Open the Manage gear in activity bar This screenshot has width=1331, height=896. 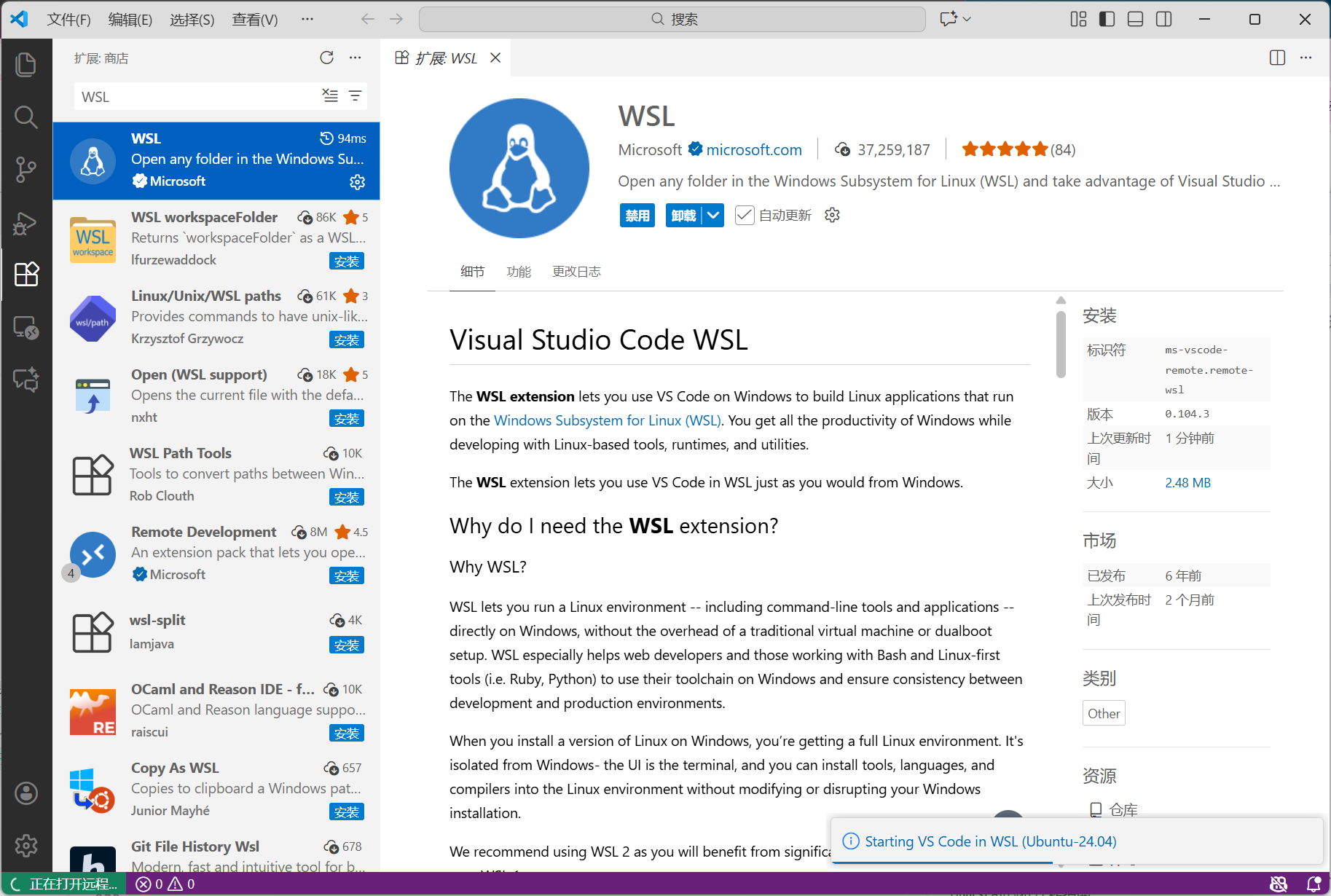26,846
